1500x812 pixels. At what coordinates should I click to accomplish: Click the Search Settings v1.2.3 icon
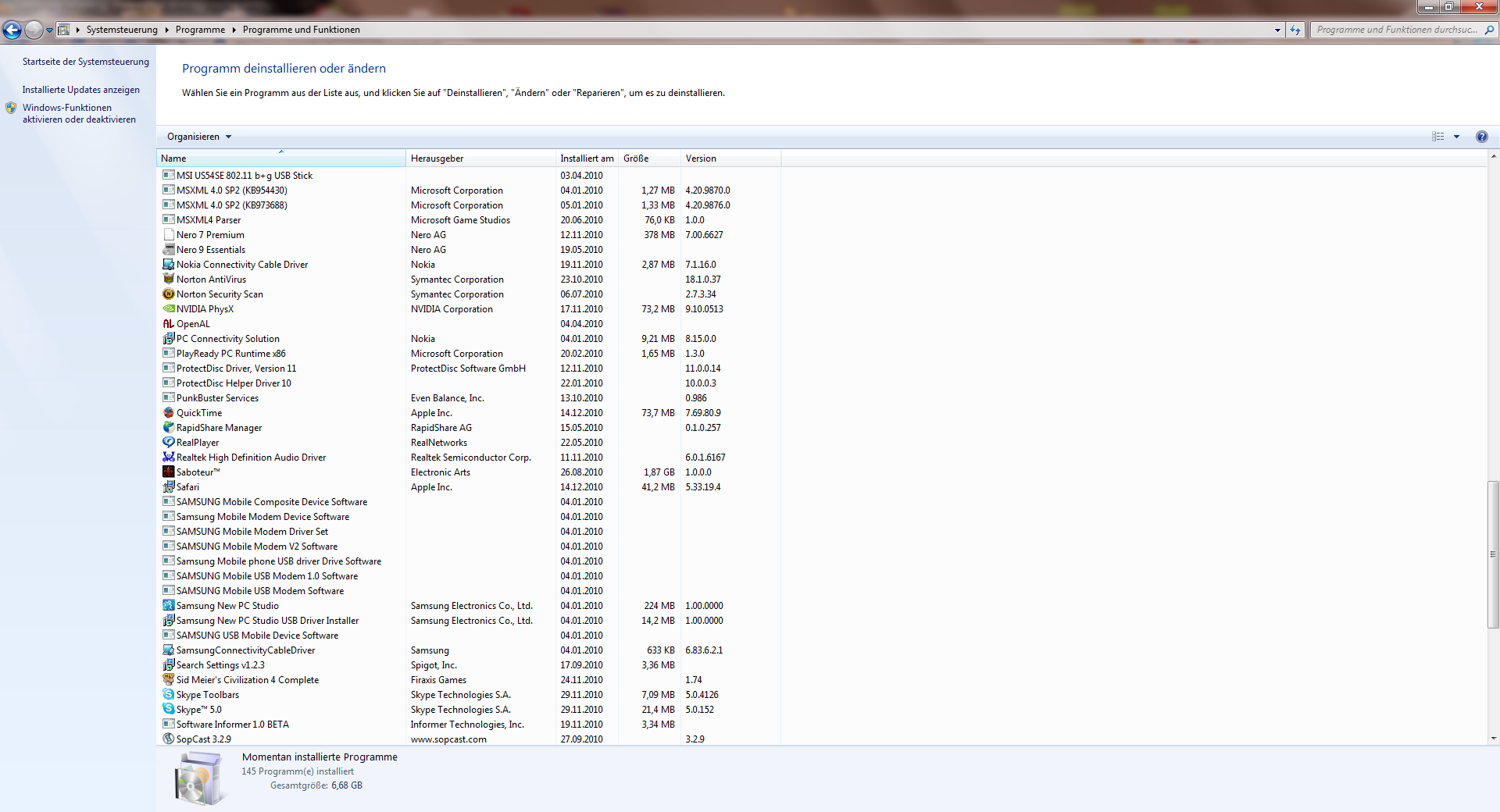[168, 665]
